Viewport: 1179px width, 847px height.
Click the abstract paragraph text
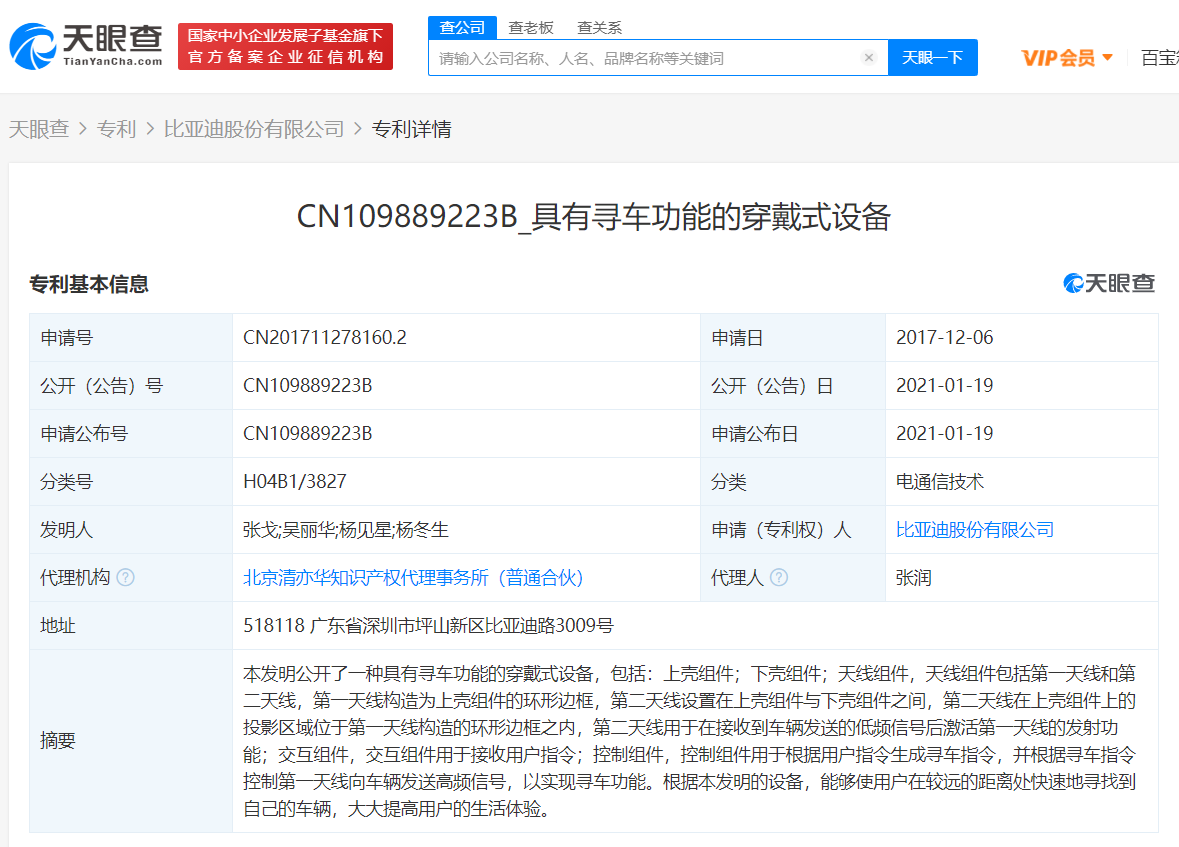(690, 741)
